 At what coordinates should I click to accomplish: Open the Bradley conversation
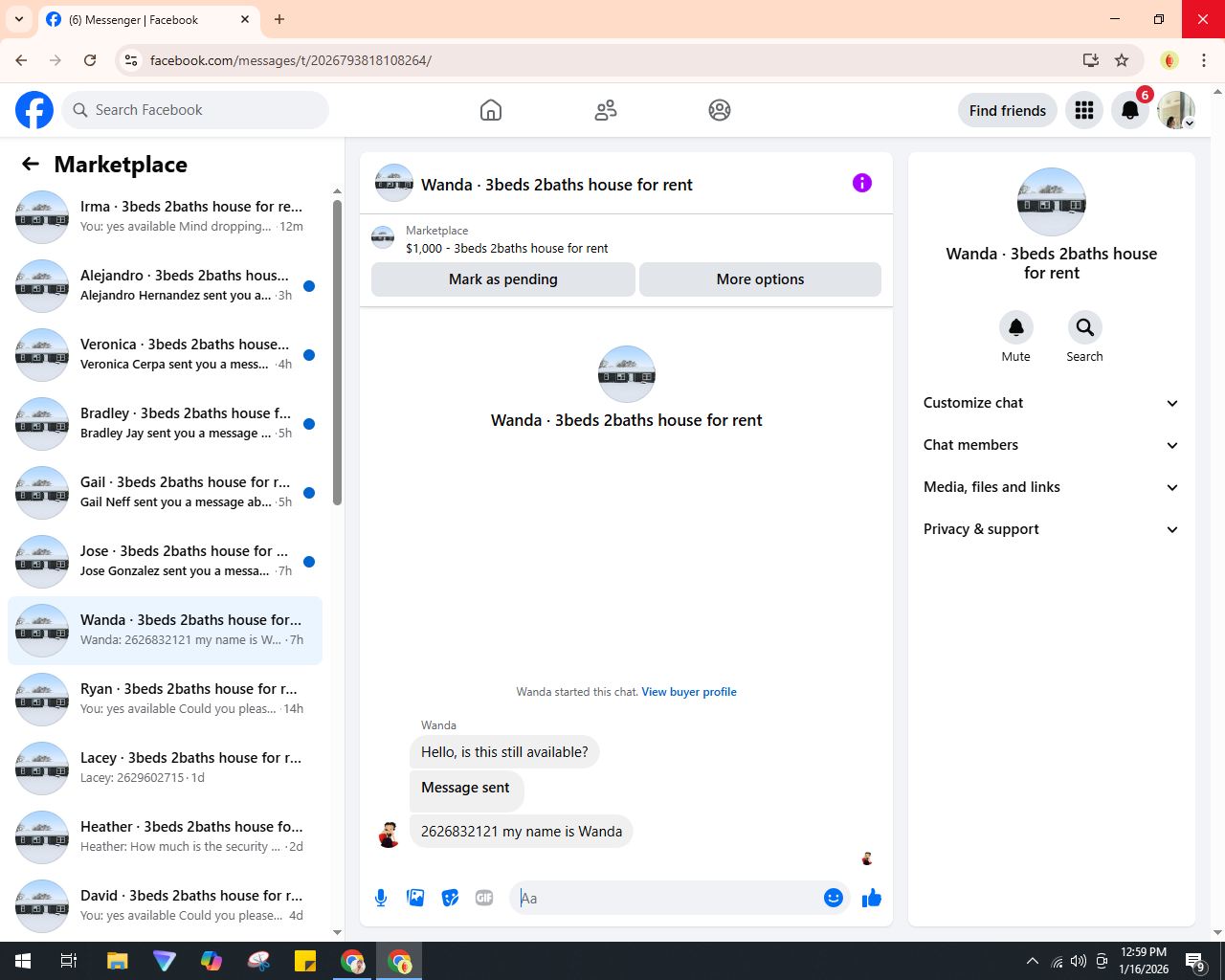tap(165, 424)
